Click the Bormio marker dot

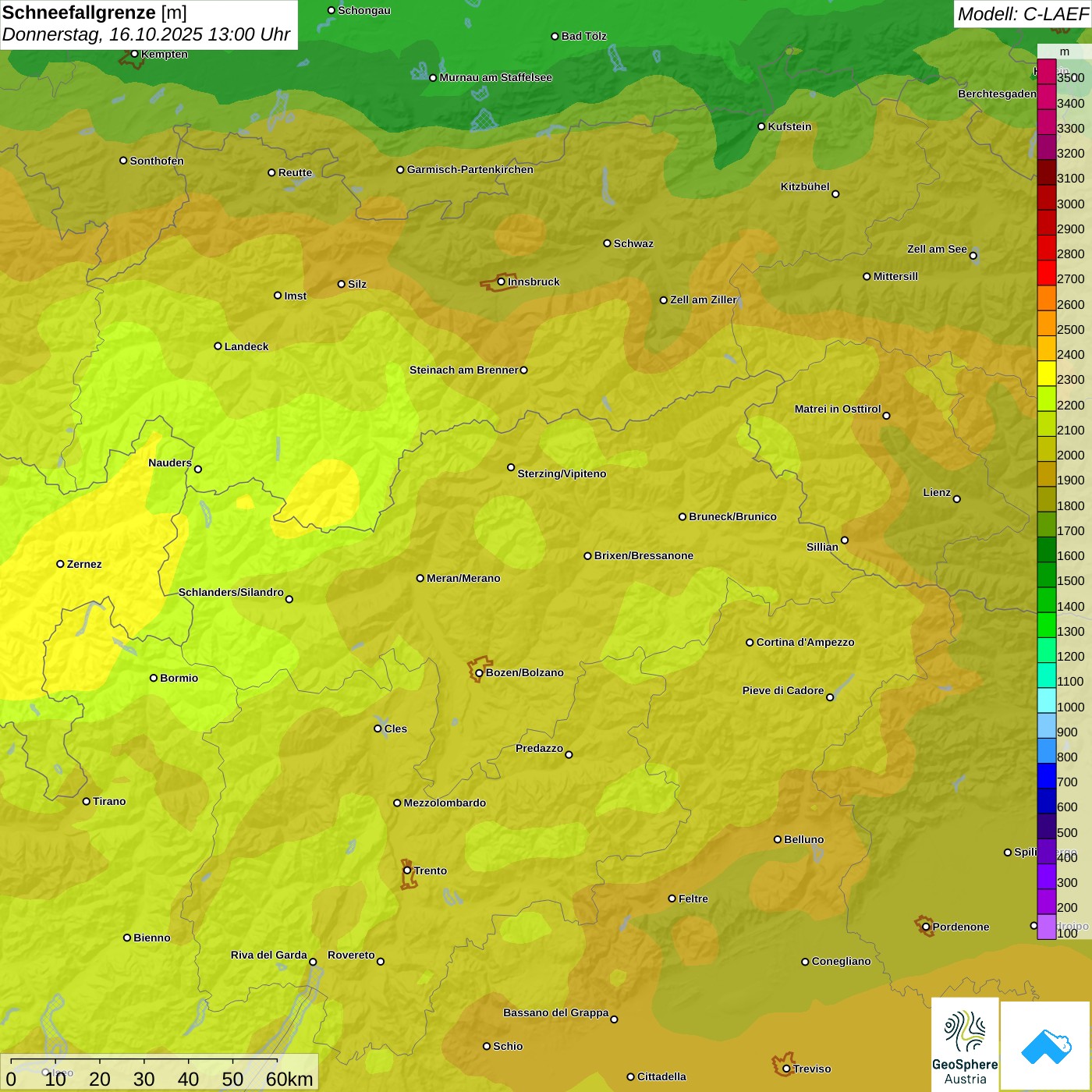tap(154, 678)
